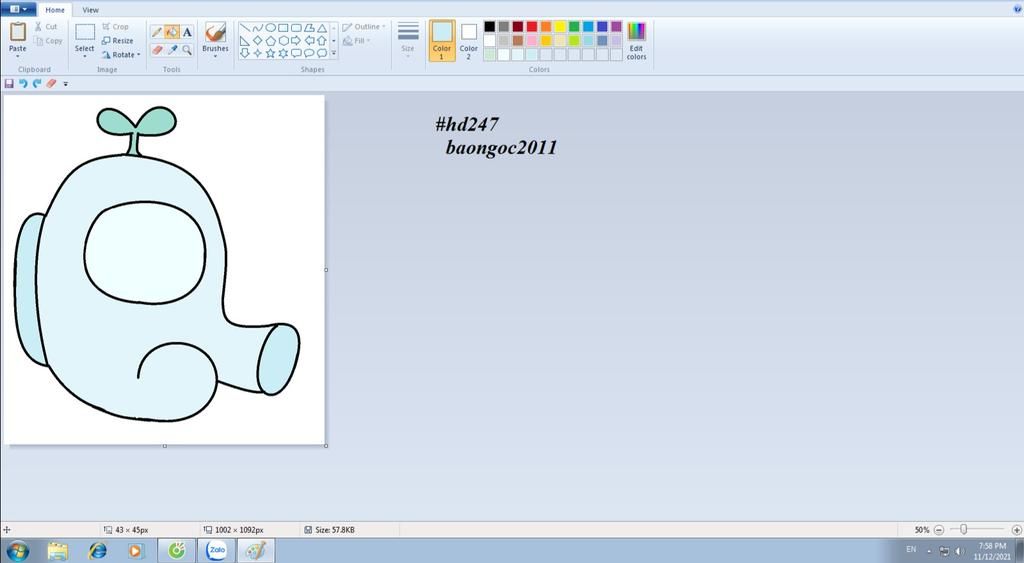Open Edit colors dialog
Image resolution: width=1024 pixels, height=563 pixels.
[x=636, y=40]
